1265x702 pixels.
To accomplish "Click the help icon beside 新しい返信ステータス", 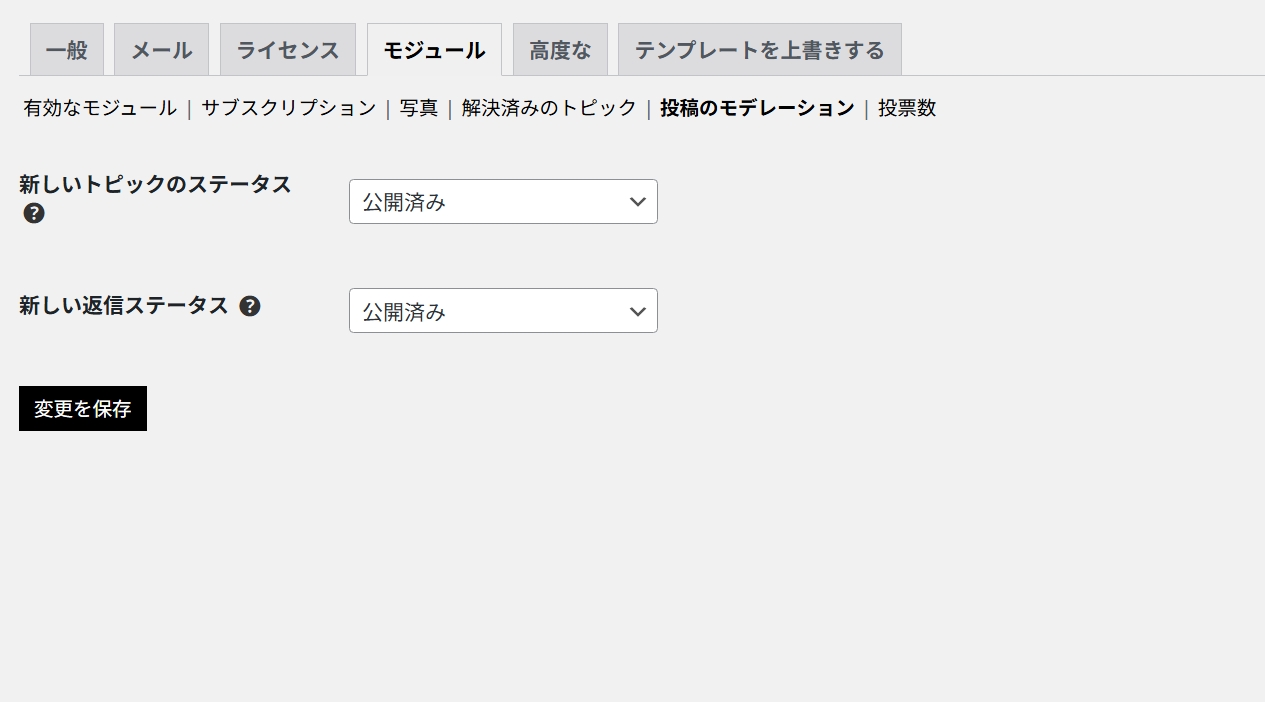I will 250,306.
